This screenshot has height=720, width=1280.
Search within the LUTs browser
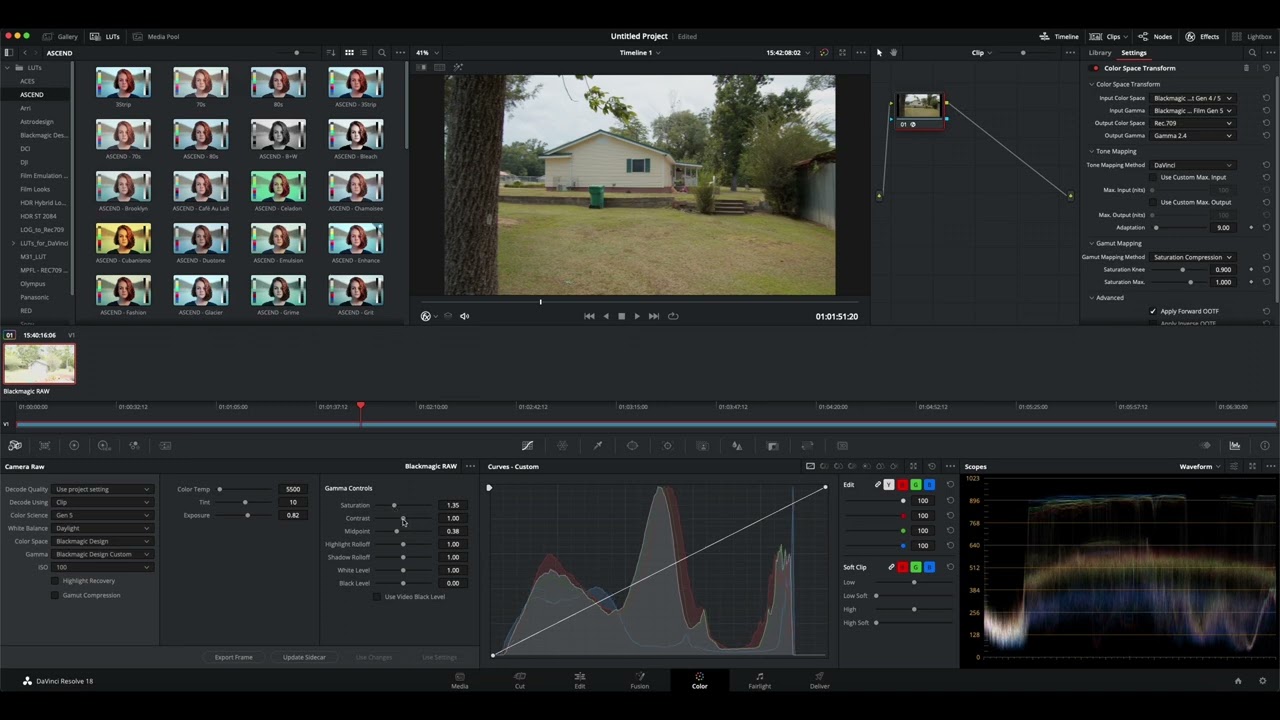(x=381, y=53)
